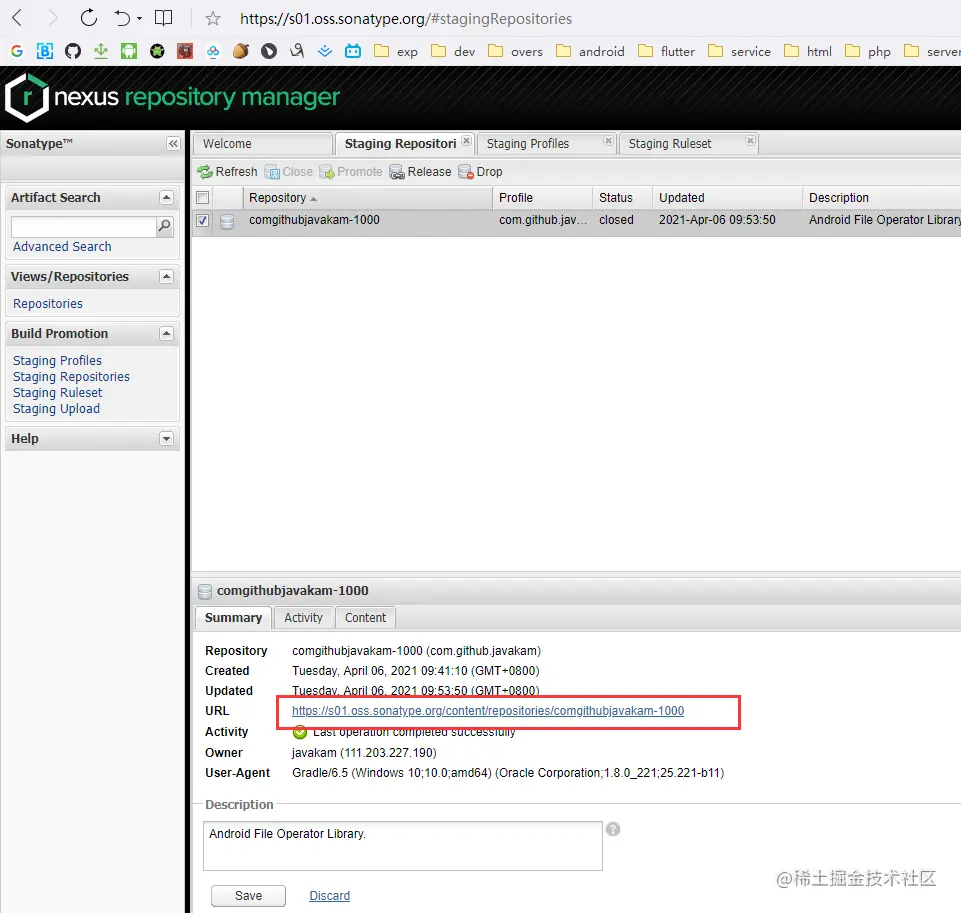
Task: Click the Description text area
Action: (x=403, y=846)
